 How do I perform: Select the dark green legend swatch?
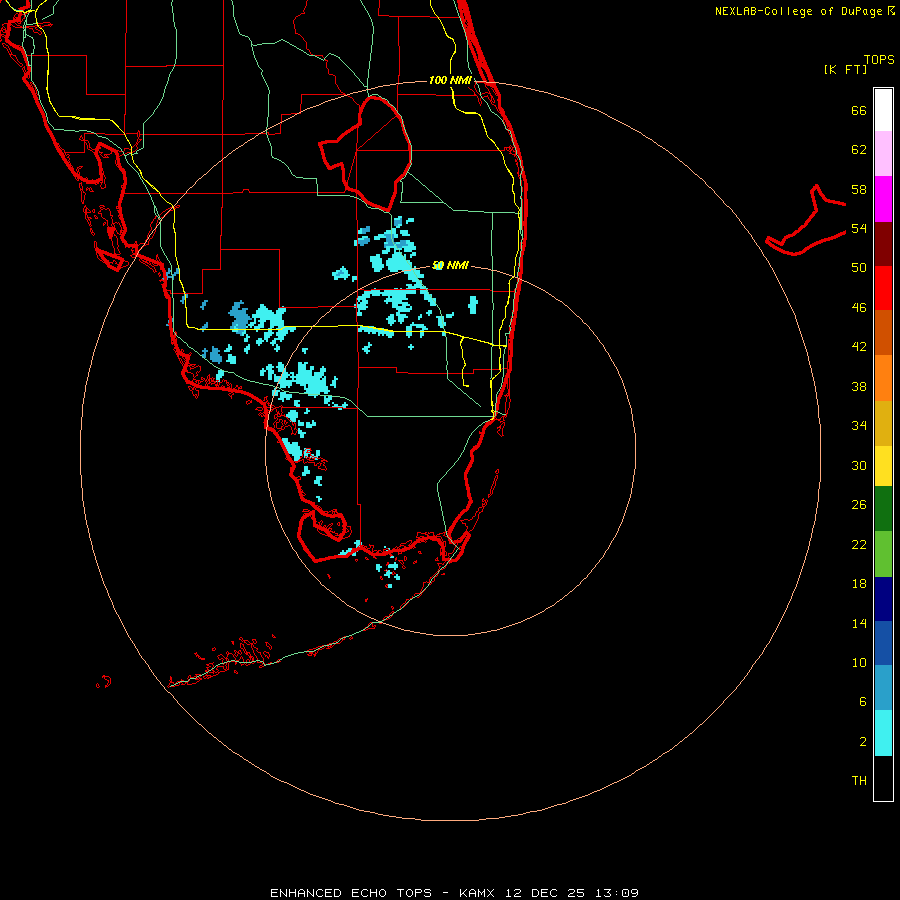883,509
